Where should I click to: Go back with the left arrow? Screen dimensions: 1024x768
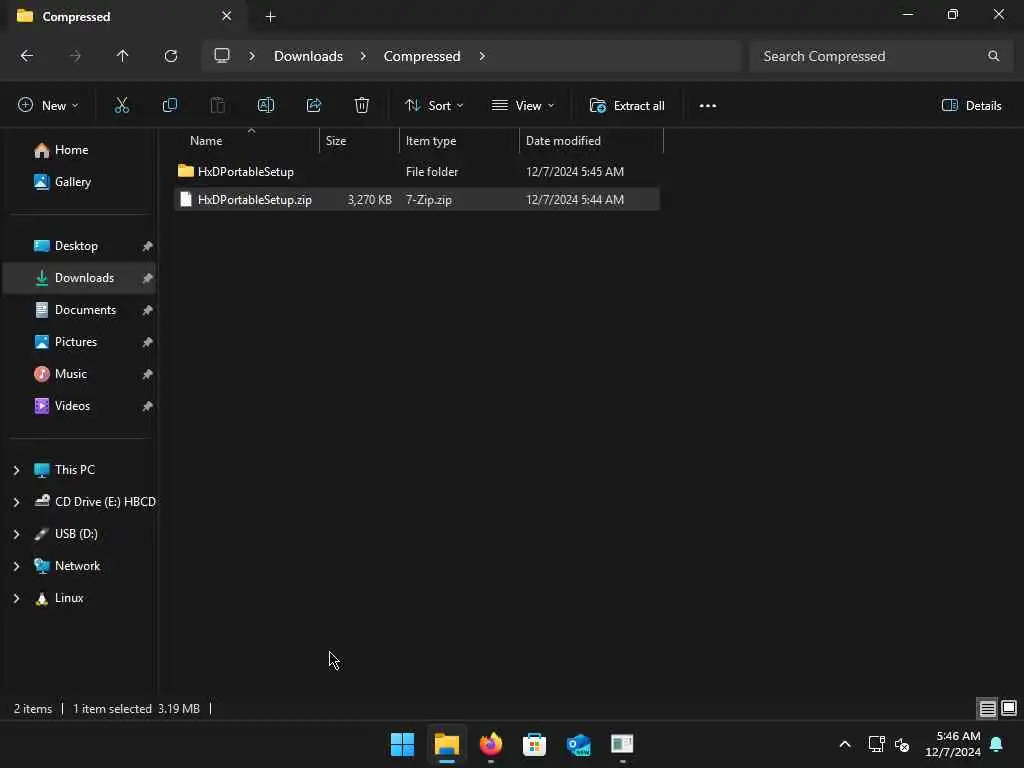(27, 56)
